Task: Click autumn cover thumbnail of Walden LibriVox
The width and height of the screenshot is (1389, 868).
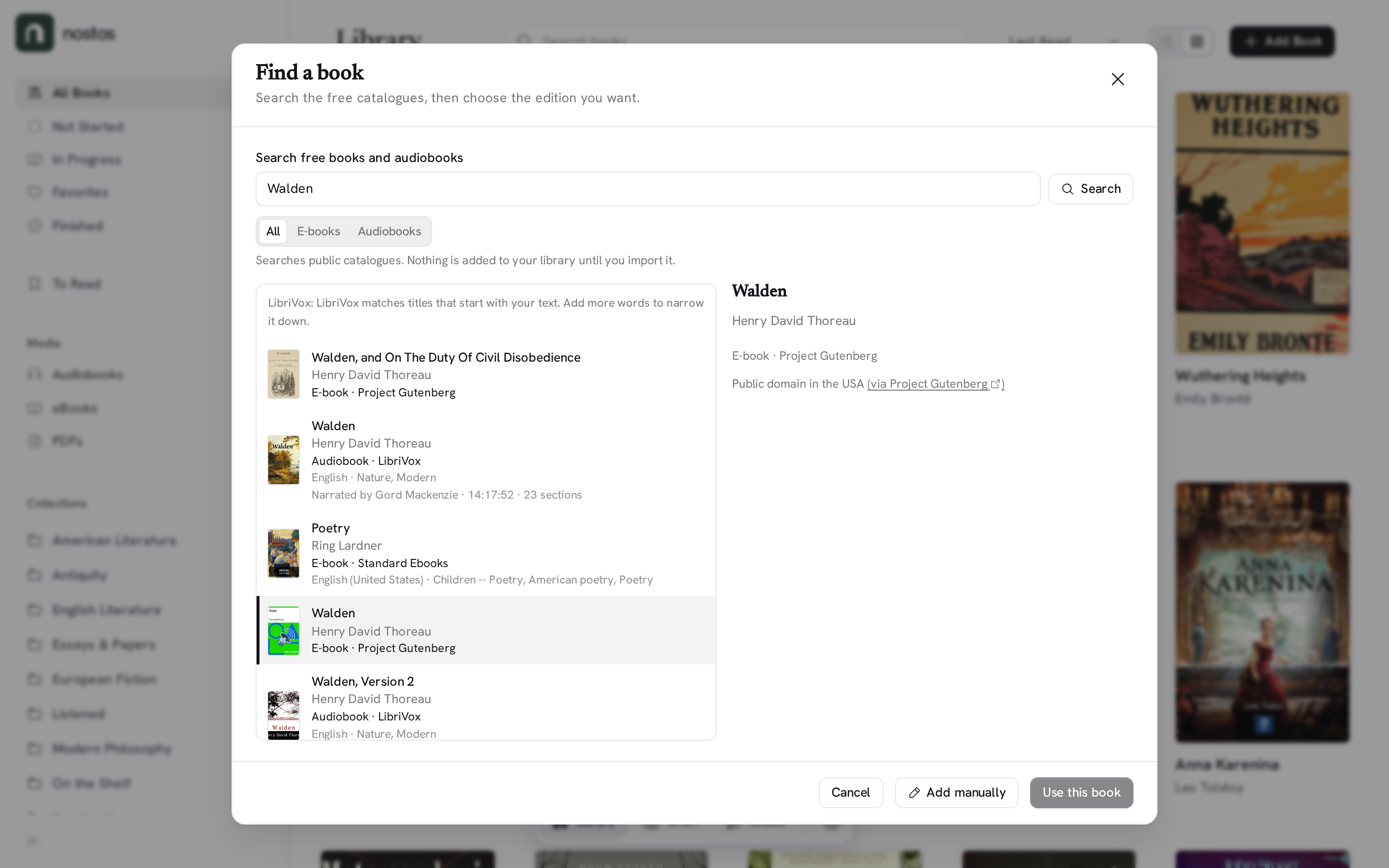Action: pos(284,460)
